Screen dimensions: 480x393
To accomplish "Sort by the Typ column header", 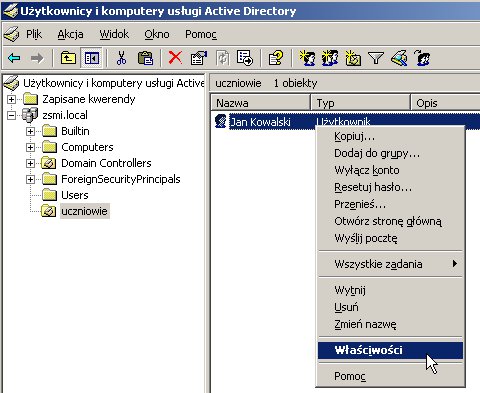I will [360, 103].
